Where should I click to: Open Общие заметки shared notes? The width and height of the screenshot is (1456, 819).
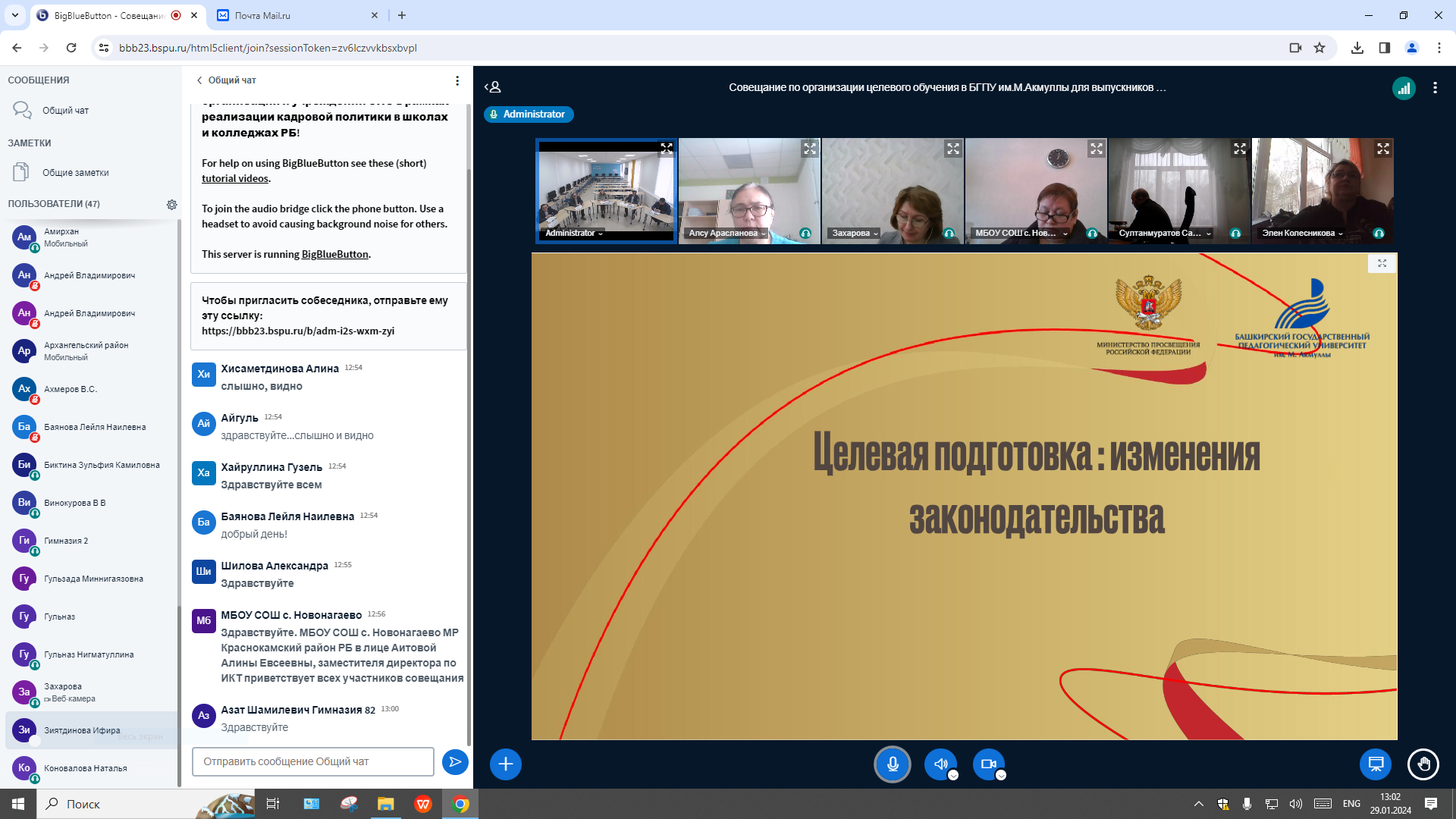(75, 173)
